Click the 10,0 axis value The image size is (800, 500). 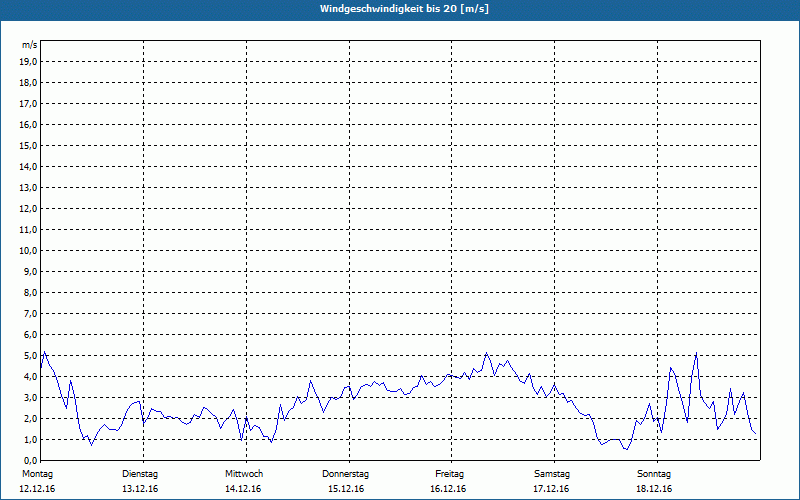(28, 251)
